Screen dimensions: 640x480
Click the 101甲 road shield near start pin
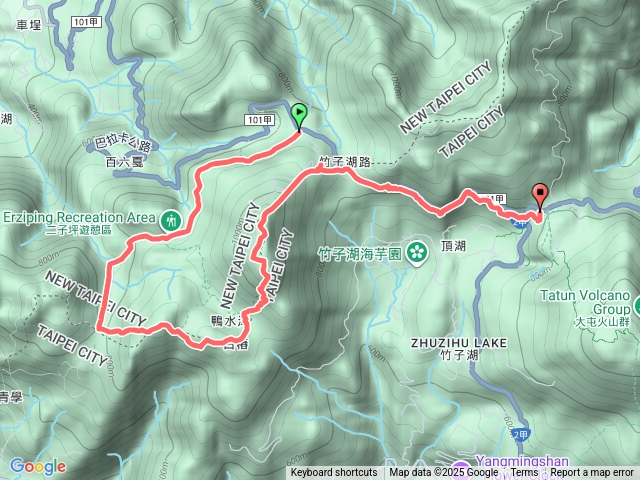(x=260, y=120)
